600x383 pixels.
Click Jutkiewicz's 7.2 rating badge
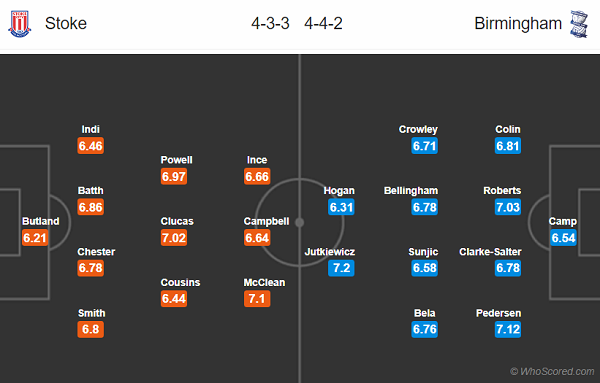tap(341, 268)
